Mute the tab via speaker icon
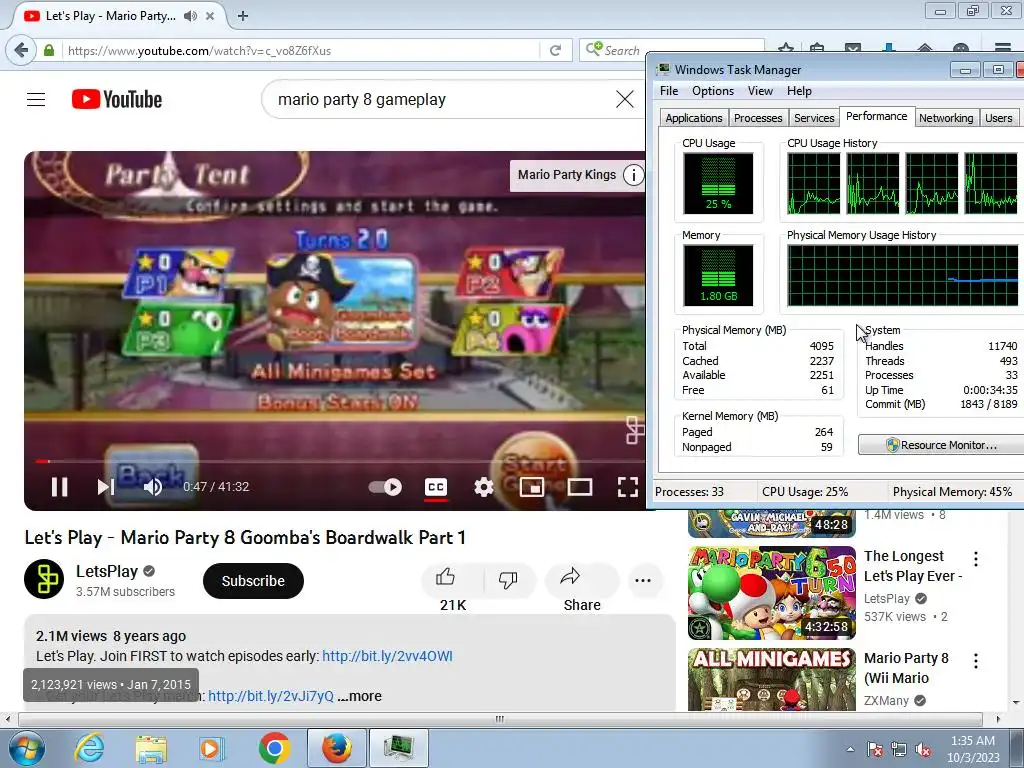 pos(190,16)
